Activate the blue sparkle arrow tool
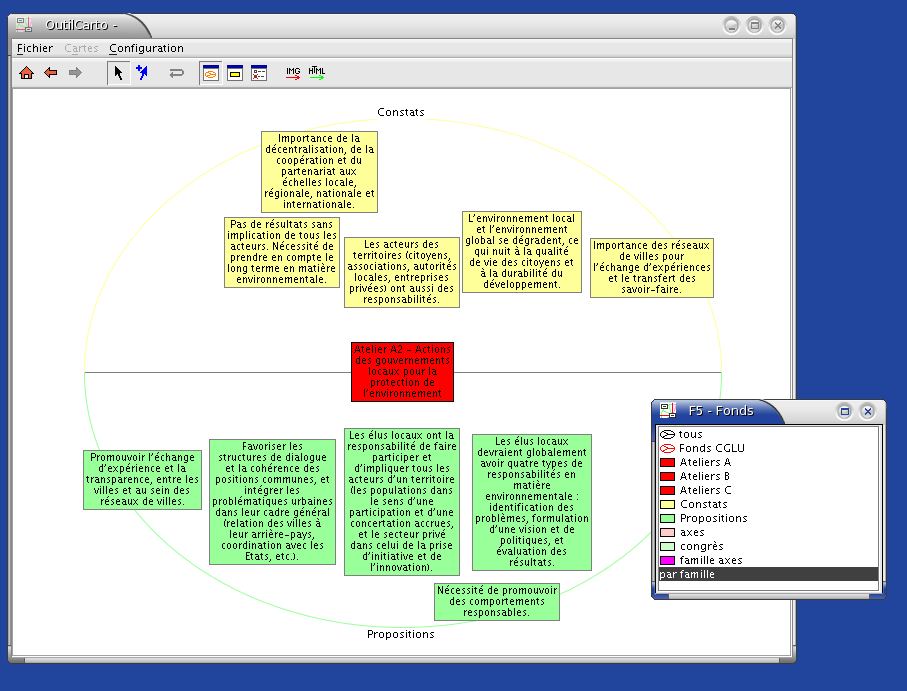 click(142, 73)
